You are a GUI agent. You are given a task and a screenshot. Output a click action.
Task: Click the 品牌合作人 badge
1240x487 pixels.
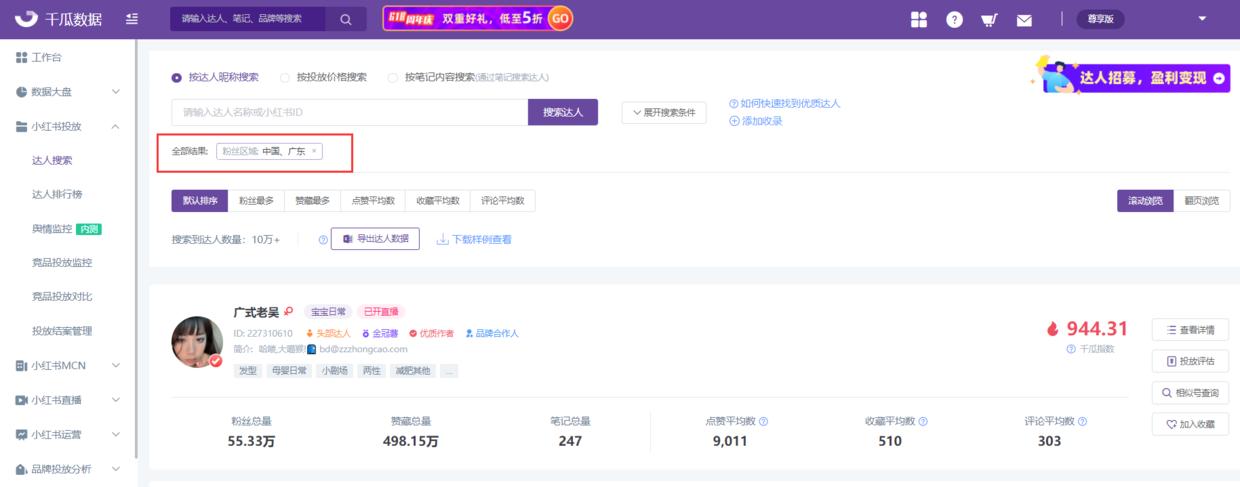pos(491,333)
